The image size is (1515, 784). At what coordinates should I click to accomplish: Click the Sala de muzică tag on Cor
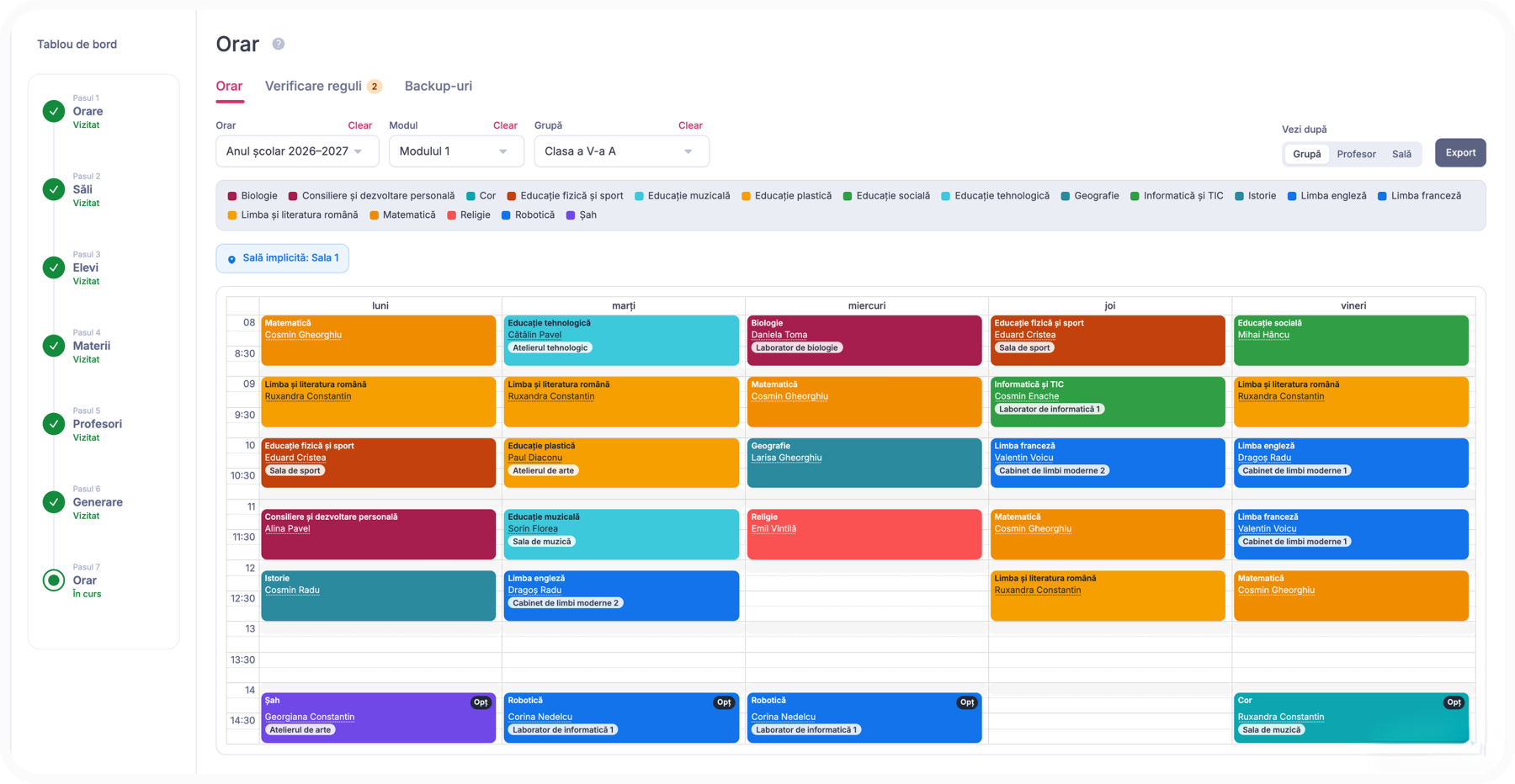1272,729
